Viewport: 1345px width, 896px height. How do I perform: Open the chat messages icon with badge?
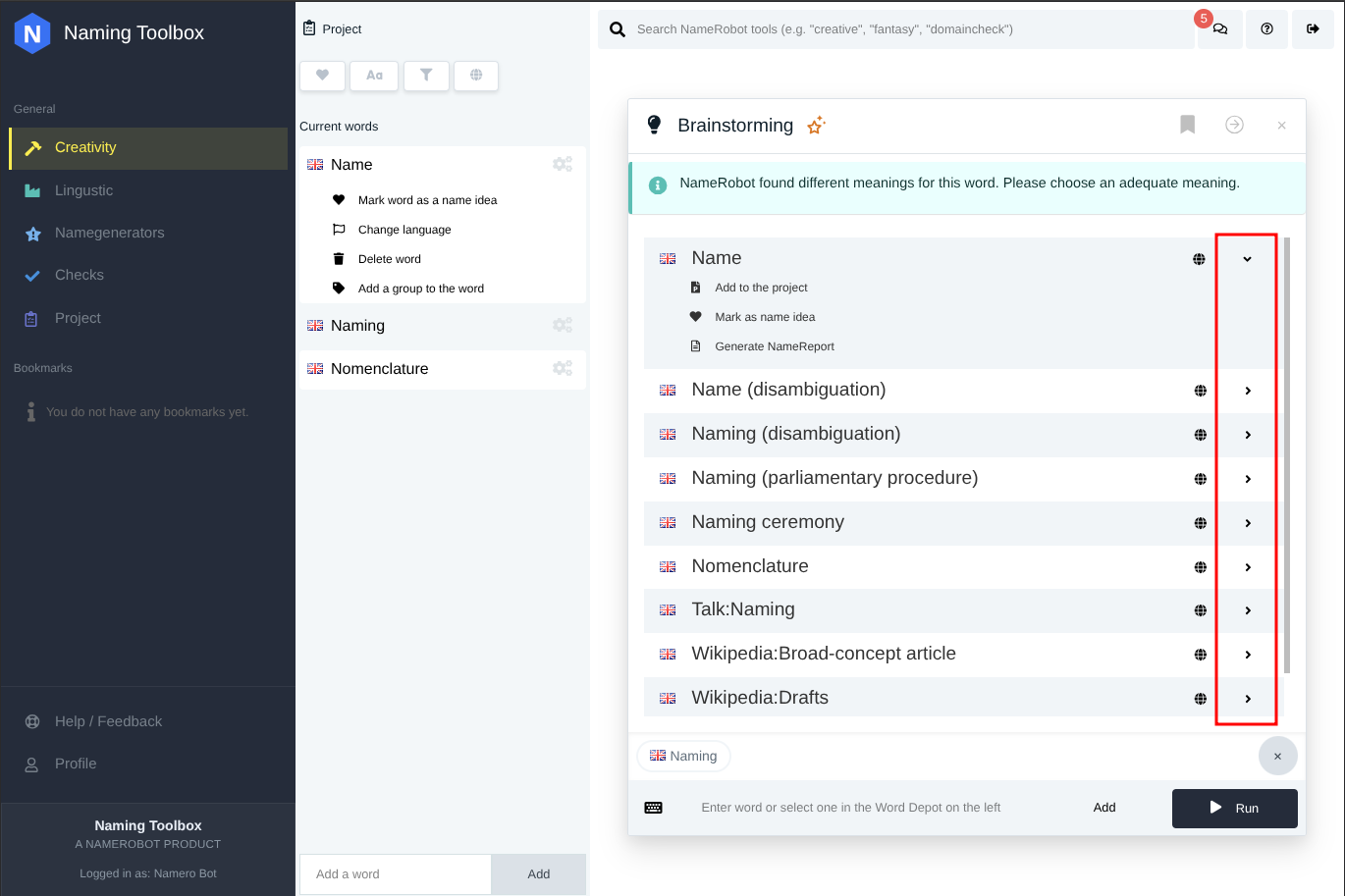pos(1219,29)
